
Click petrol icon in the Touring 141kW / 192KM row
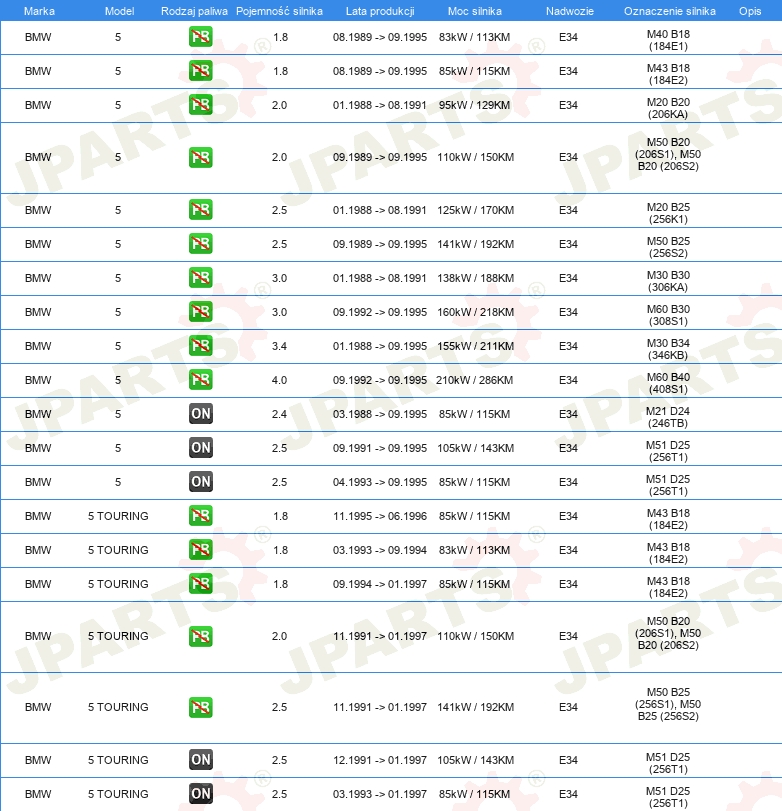(x=201, y=707)
